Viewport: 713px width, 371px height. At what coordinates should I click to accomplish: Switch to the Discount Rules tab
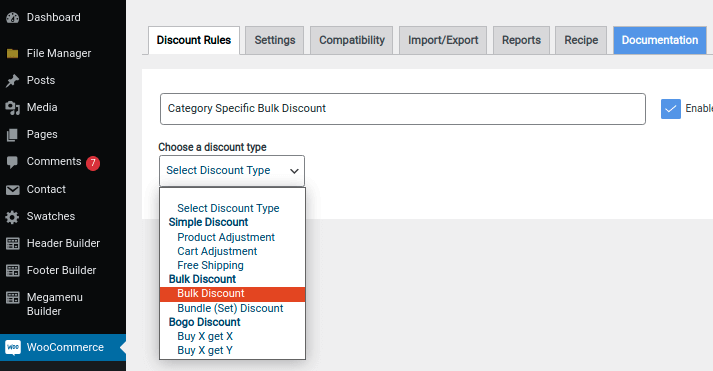point(194,40)
